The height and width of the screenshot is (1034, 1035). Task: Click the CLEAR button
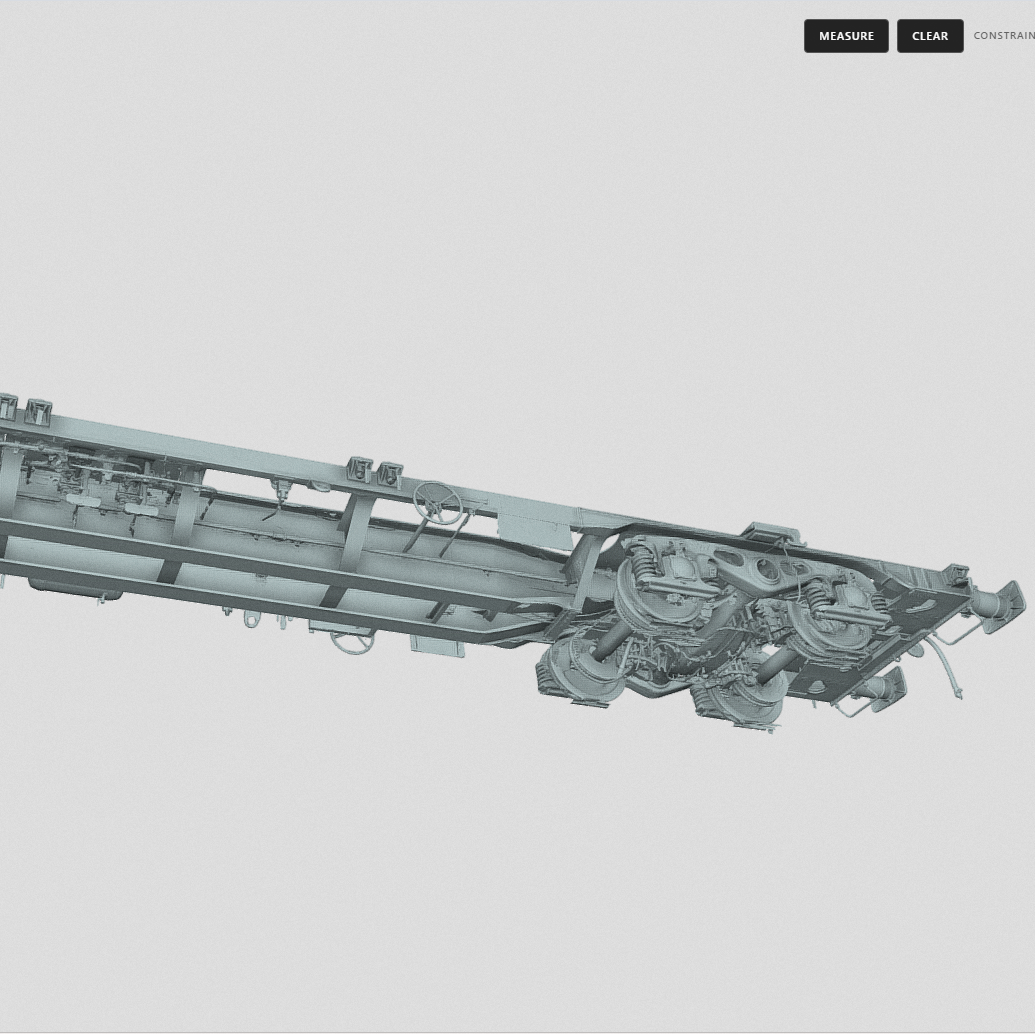click(x=929, y=36)
